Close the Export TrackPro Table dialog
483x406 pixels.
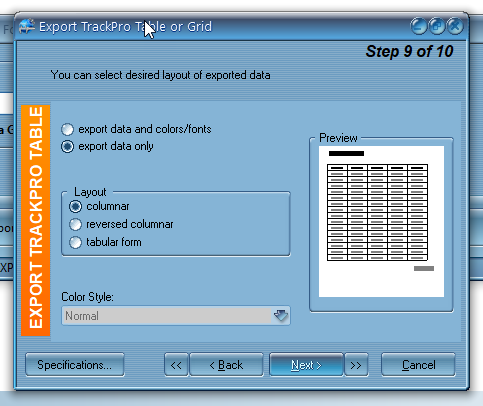point(455,26)
